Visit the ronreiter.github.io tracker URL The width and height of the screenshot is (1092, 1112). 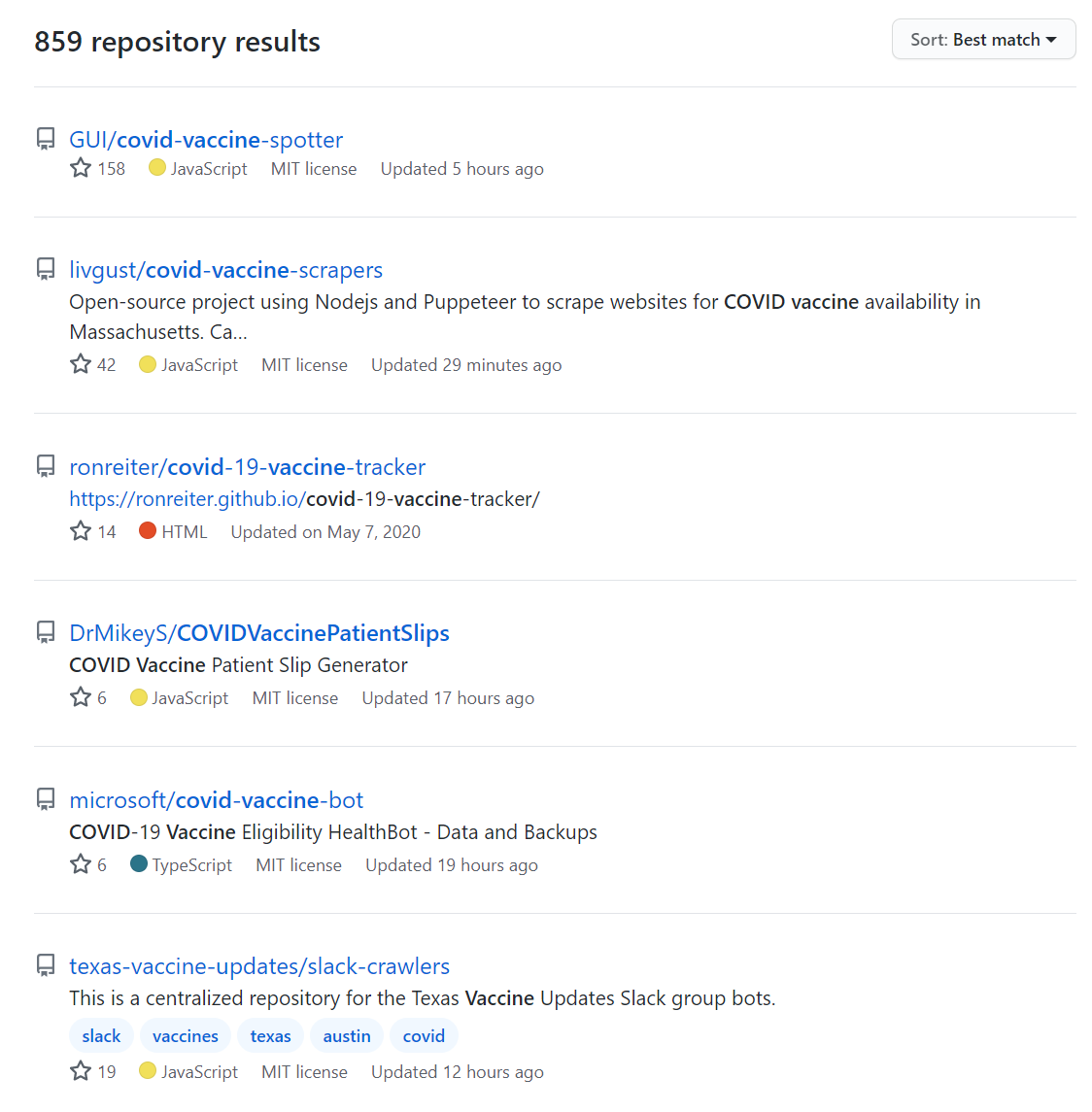click(304, 499)
